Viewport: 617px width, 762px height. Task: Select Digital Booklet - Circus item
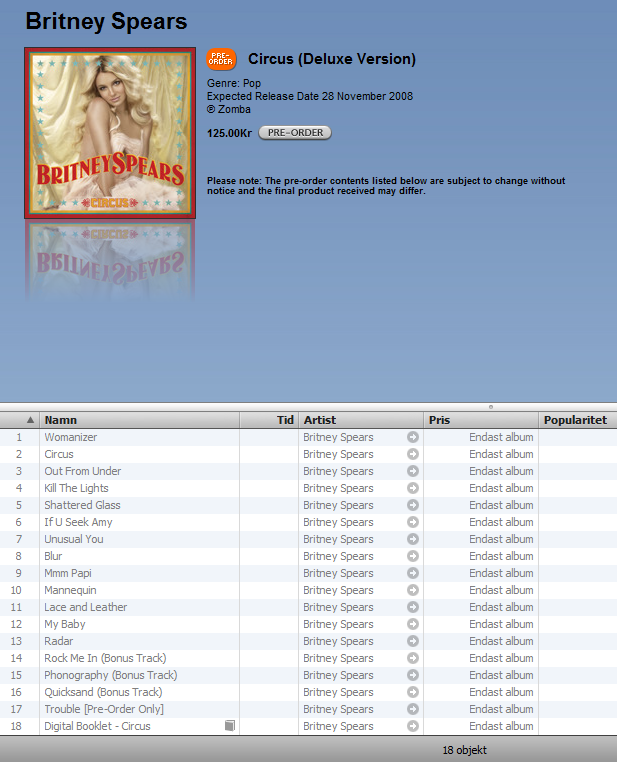pos(97,726)
